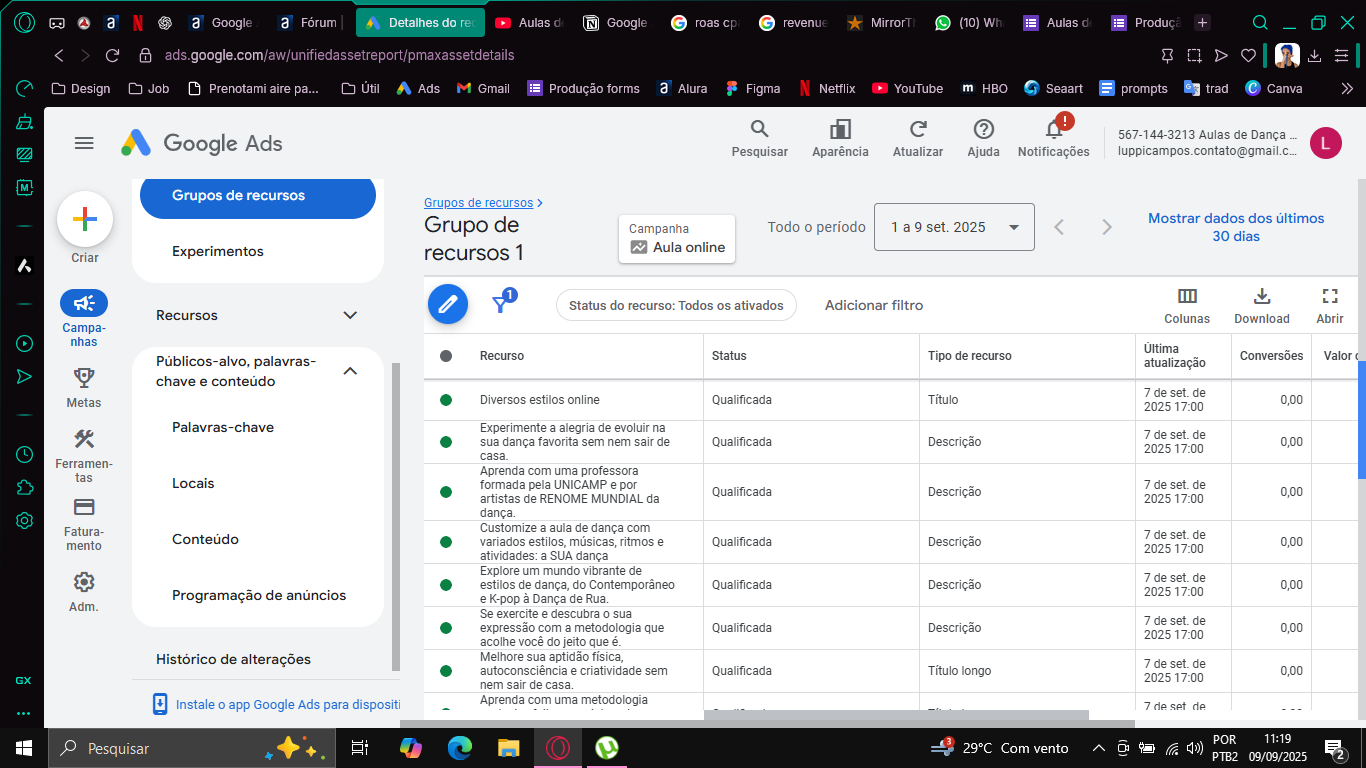
Task: Reload the page in Opera toolbar
Action: [112, 55]
